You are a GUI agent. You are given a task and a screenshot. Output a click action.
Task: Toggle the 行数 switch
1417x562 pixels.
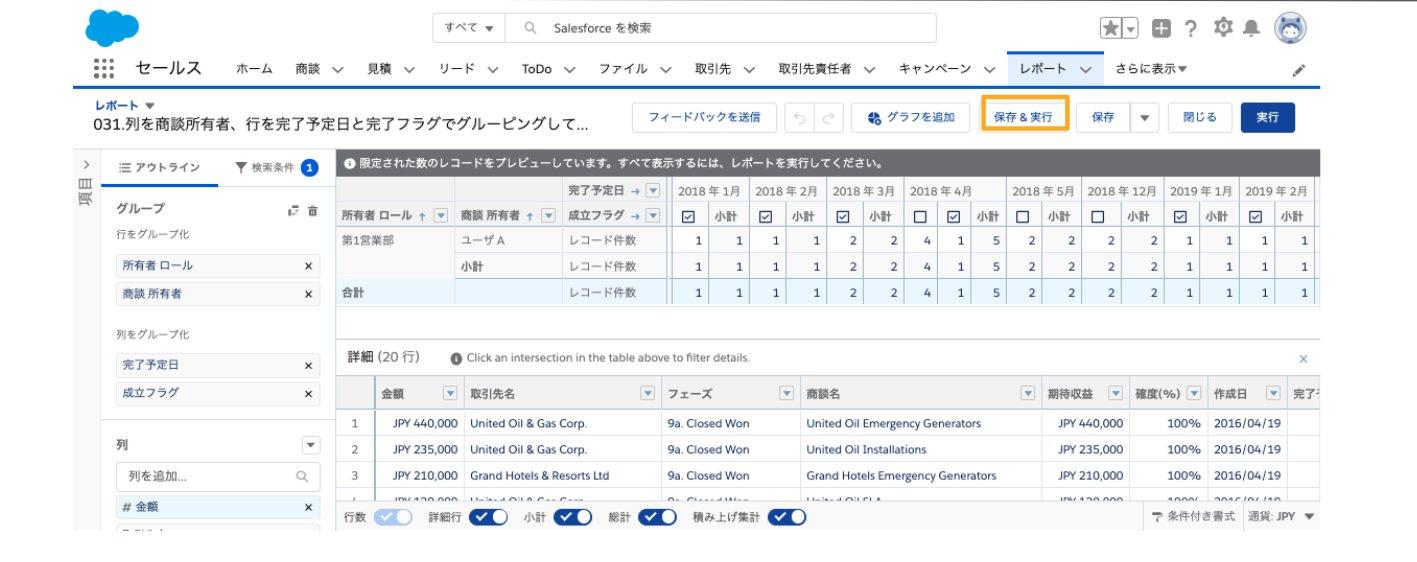tap(393, 517)
